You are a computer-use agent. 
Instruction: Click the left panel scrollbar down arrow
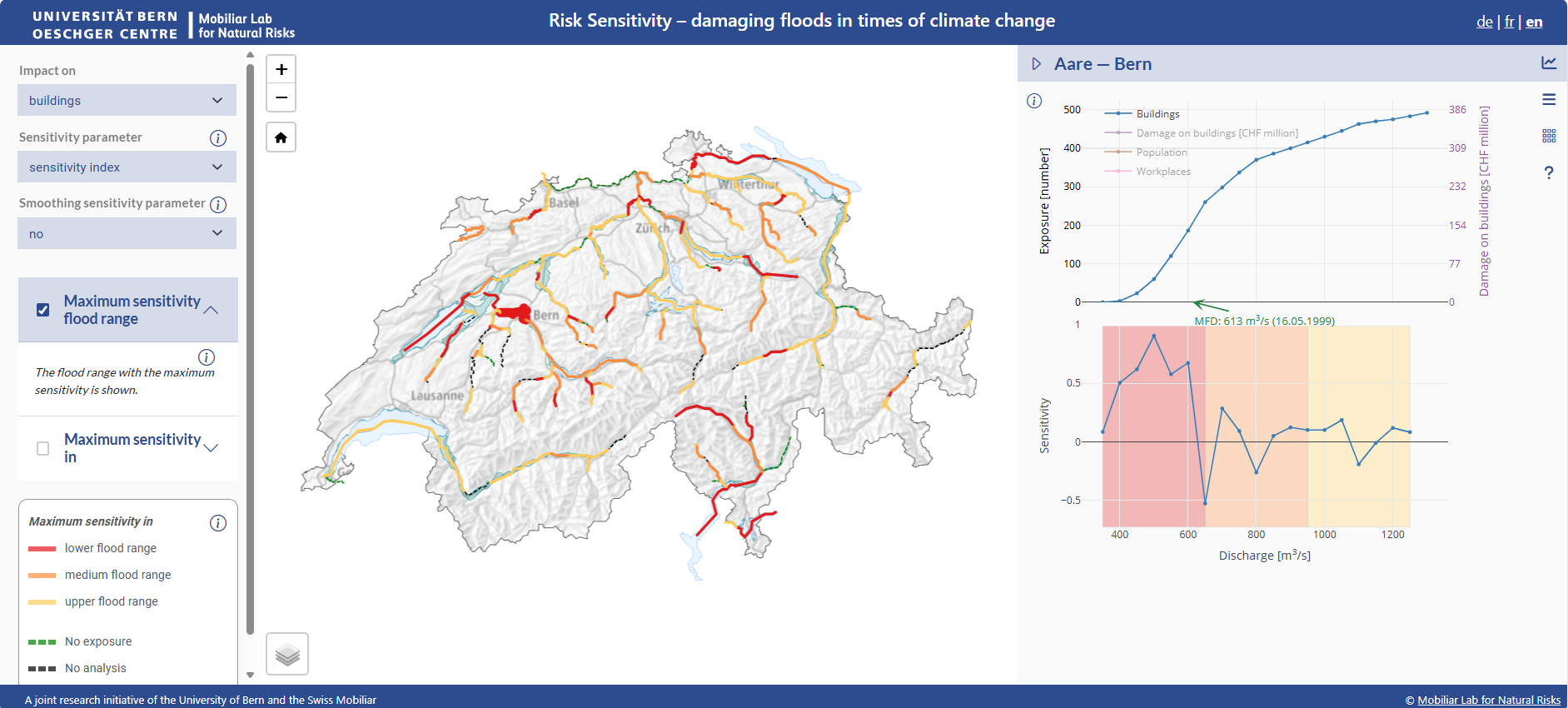point(250,675)
